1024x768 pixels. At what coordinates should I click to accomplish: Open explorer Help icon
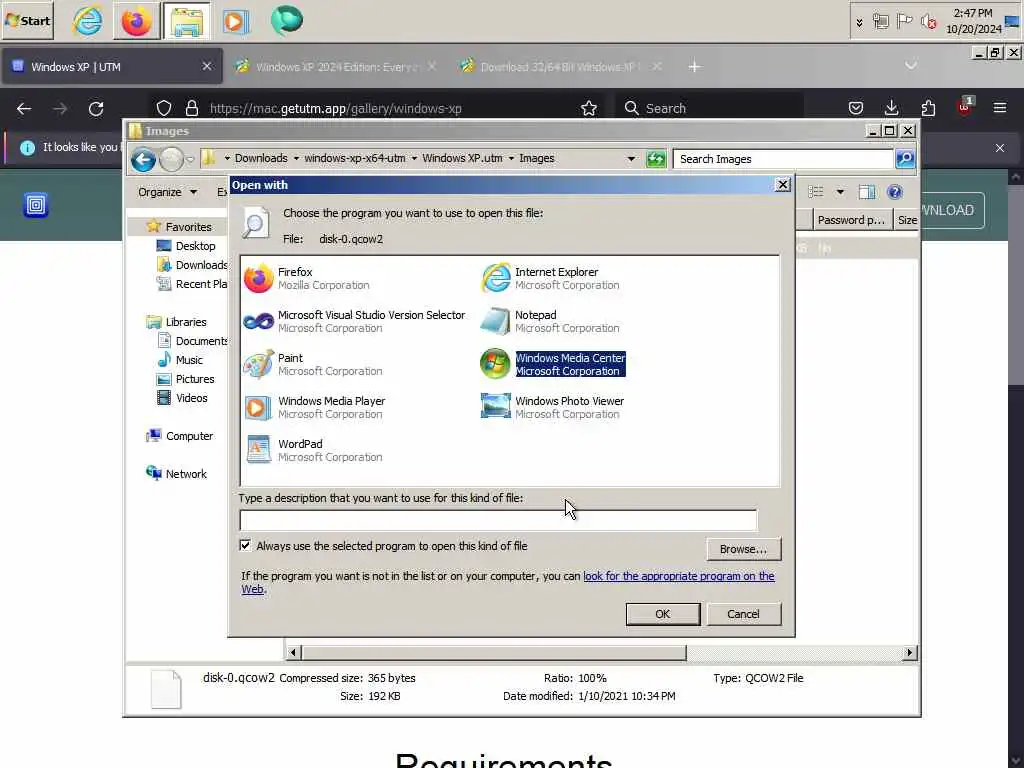pyautogui.click(x=895, y=191)
